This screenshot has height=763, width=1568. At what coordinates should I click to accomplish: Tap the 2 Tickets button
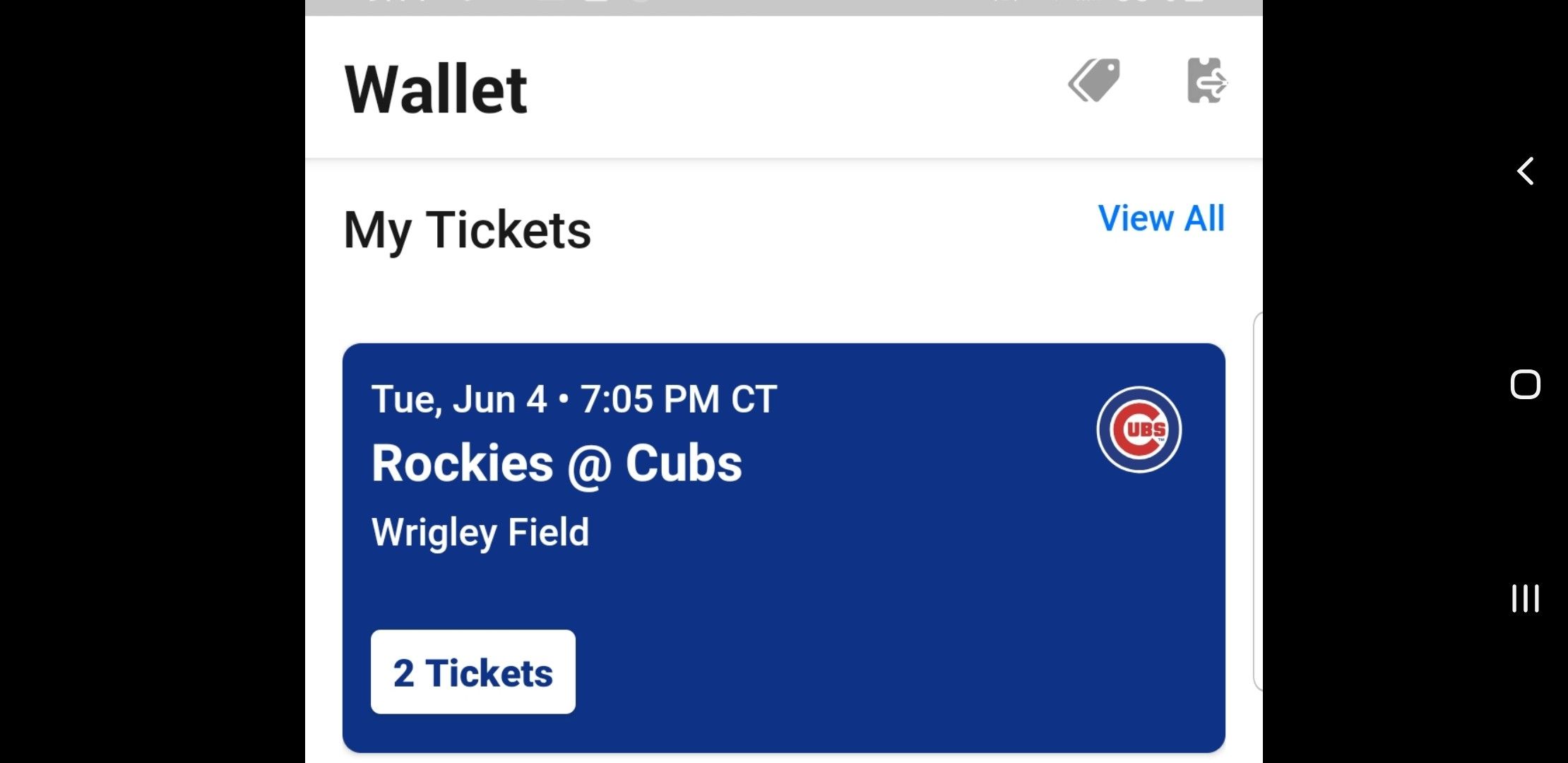pos(473,672)
